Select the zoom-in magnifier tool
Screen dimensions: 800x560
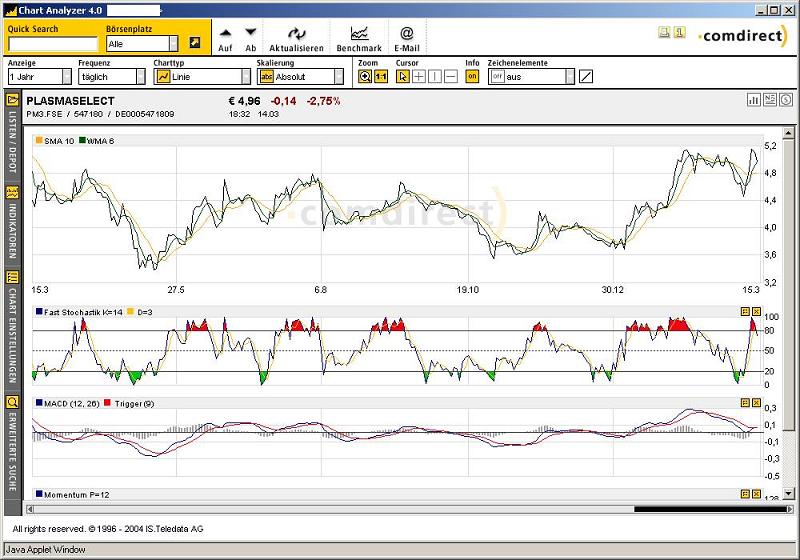coord(365,76)
